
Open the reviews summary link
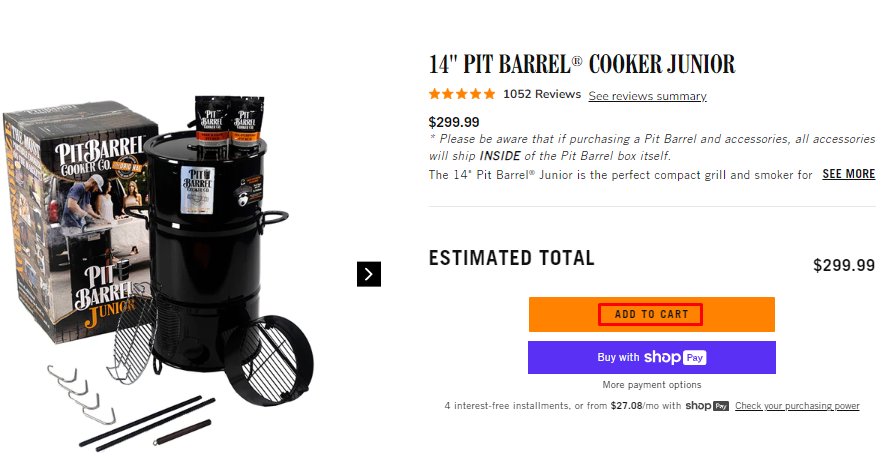(647, 96)
